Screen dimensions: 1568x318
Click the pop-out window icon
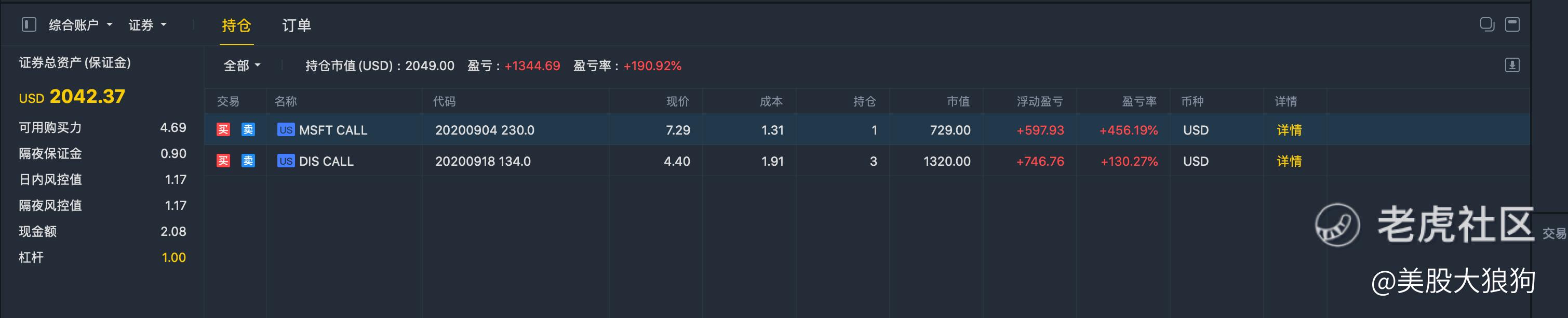[x=1486, y=24]
